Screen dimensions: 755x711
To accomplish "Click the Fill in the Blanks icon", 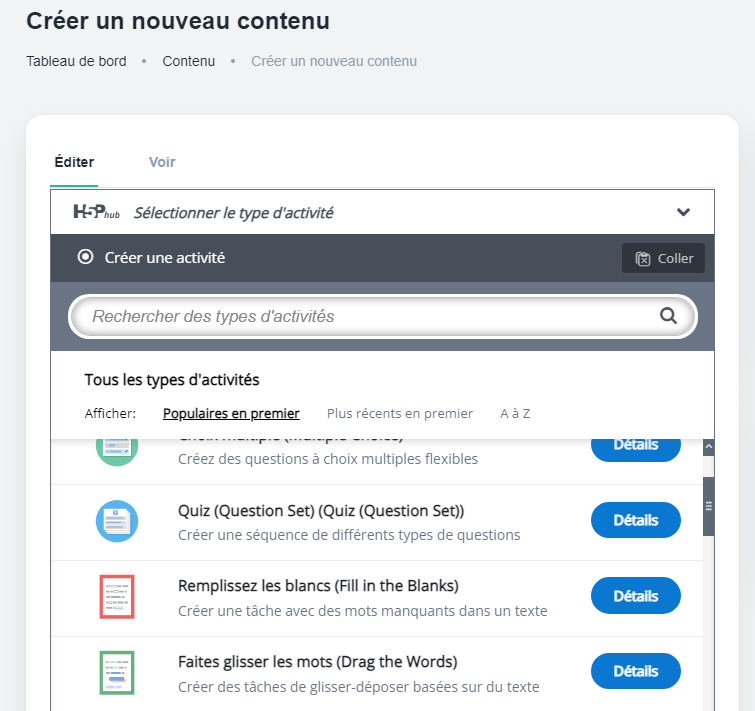I will click(x=116, y=597).
